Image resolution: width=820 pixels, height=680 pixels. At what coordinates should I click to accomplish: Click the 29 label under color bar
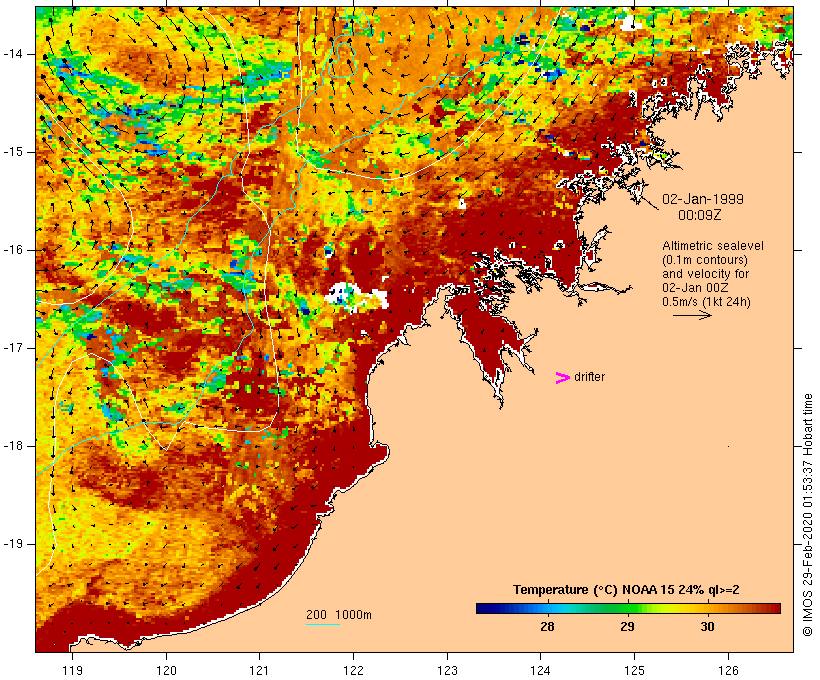coord(627,626)
